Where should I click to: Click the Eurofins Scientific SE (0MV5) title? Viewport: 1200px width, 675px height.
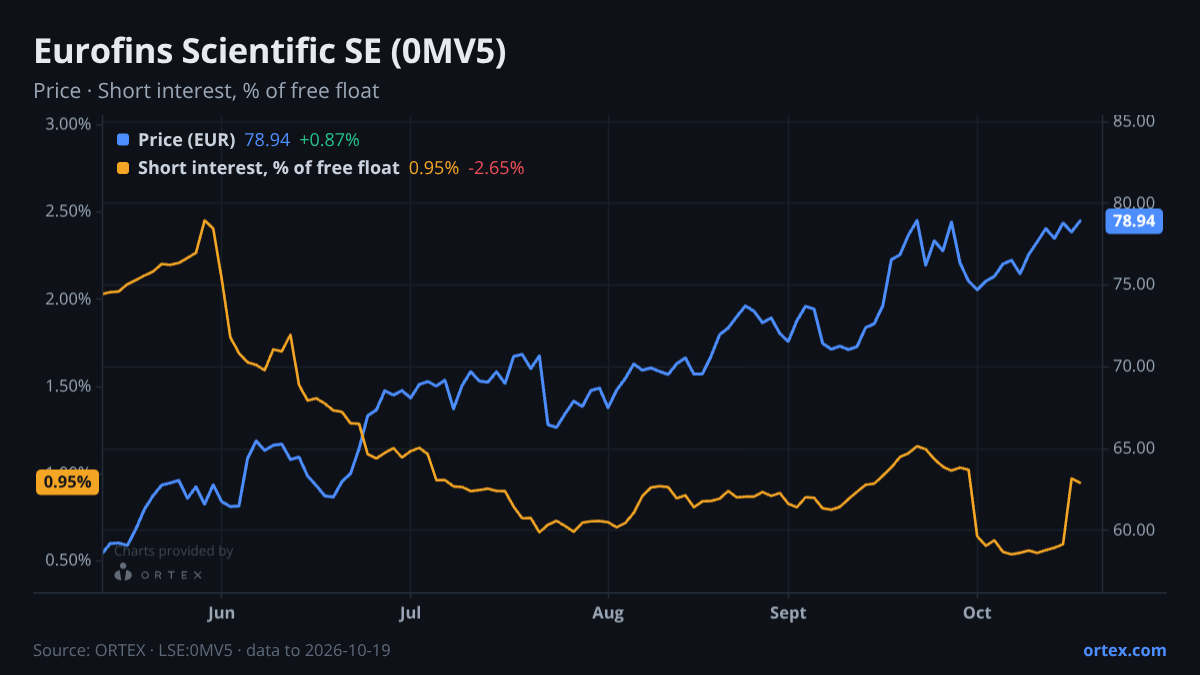pos(270,52)
